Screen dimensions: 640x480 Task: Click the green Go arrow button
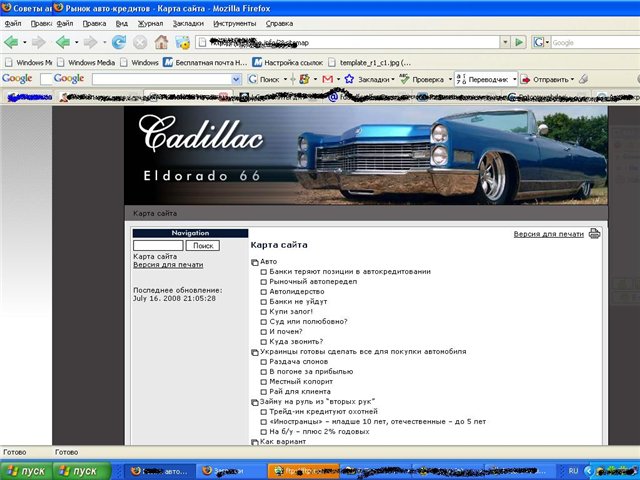[519, 42]
